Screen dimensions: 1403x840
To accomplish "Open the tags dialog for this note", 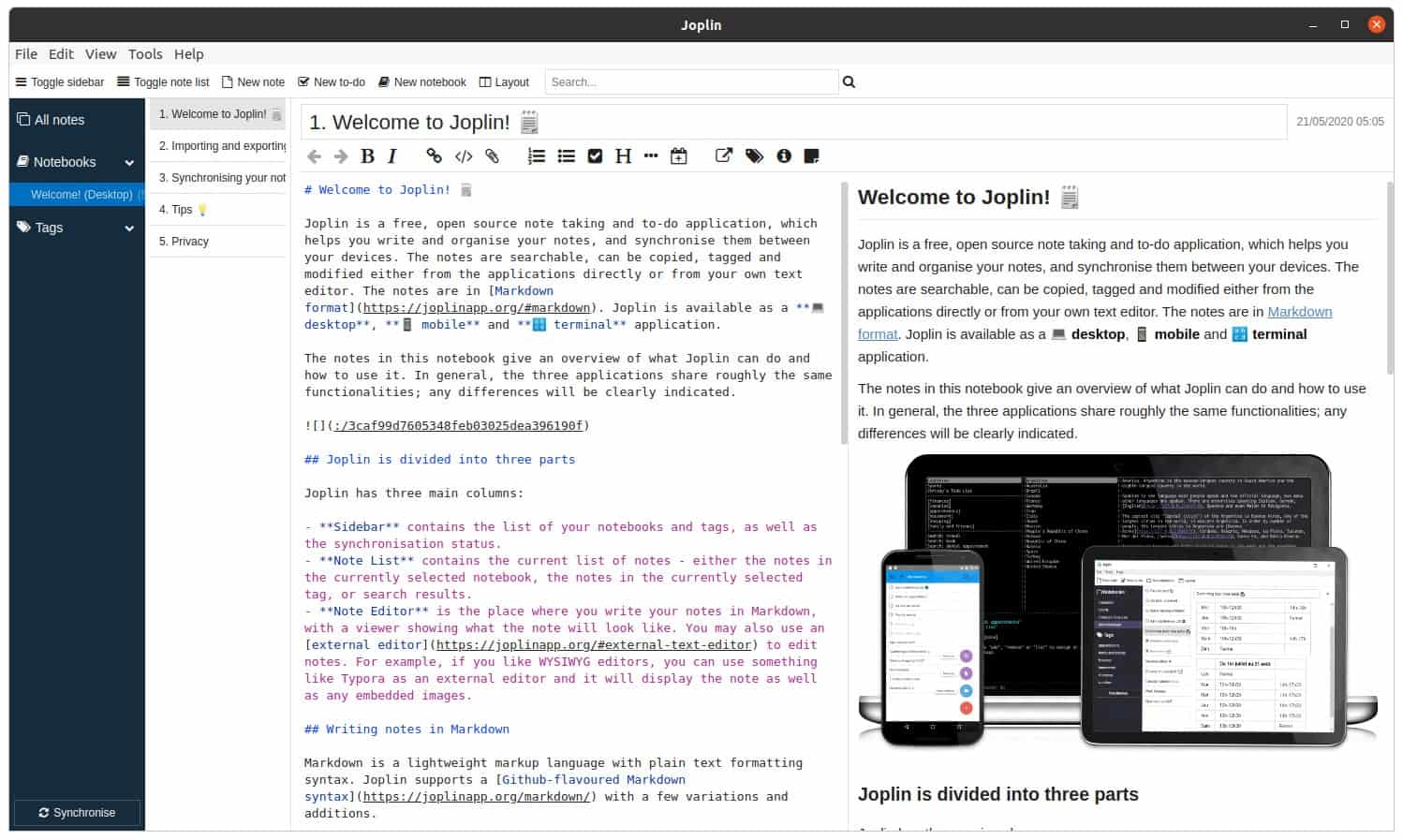I will (754, 156).
